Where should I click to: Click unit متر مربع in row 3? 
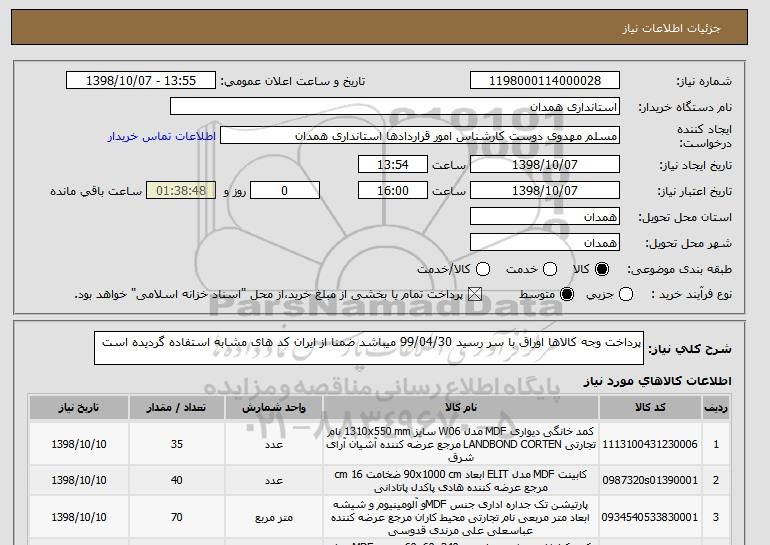pos(274,518)
